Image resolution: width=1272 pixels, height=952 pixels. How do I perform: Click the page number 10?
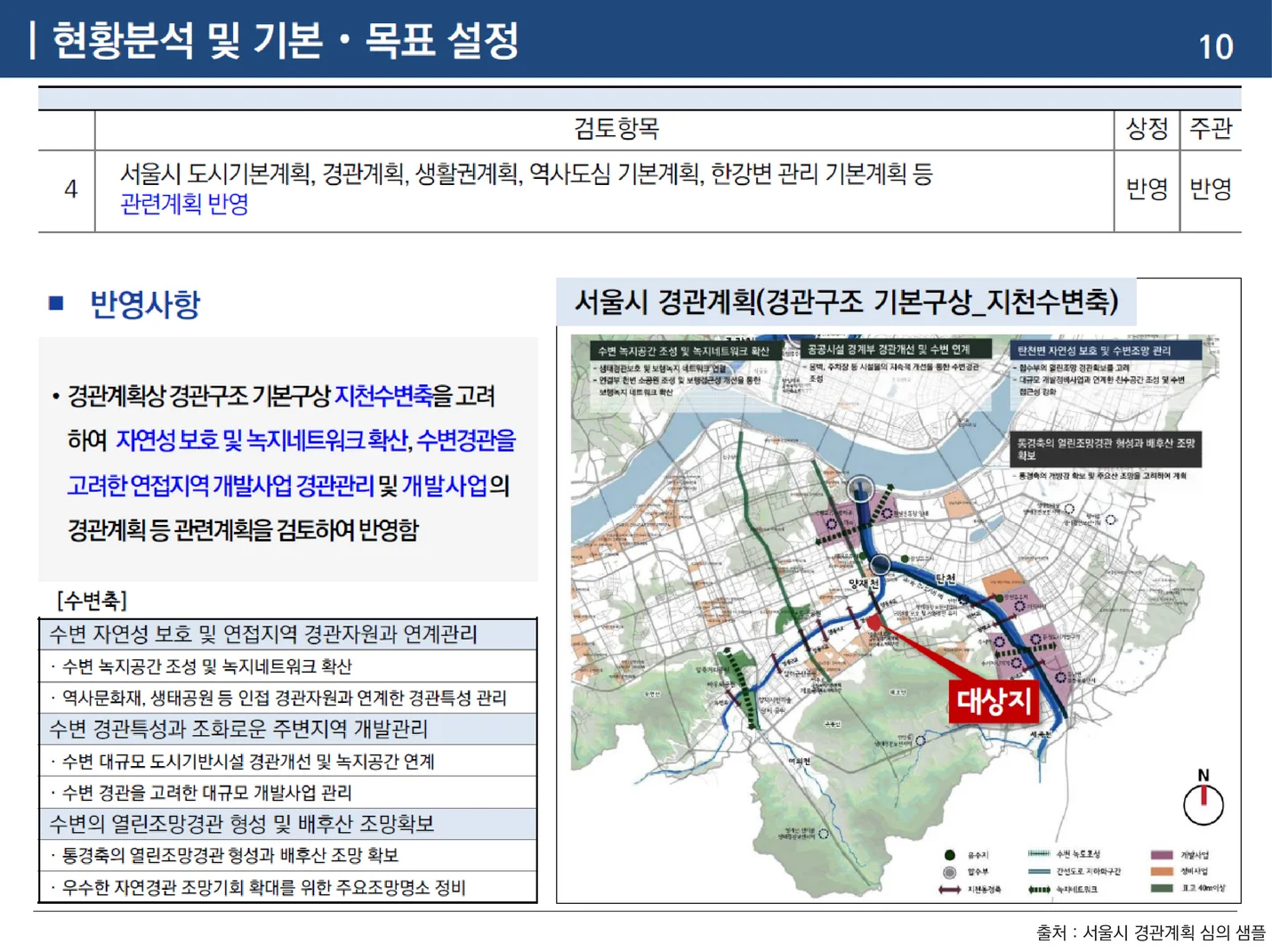pos(1215,47)
